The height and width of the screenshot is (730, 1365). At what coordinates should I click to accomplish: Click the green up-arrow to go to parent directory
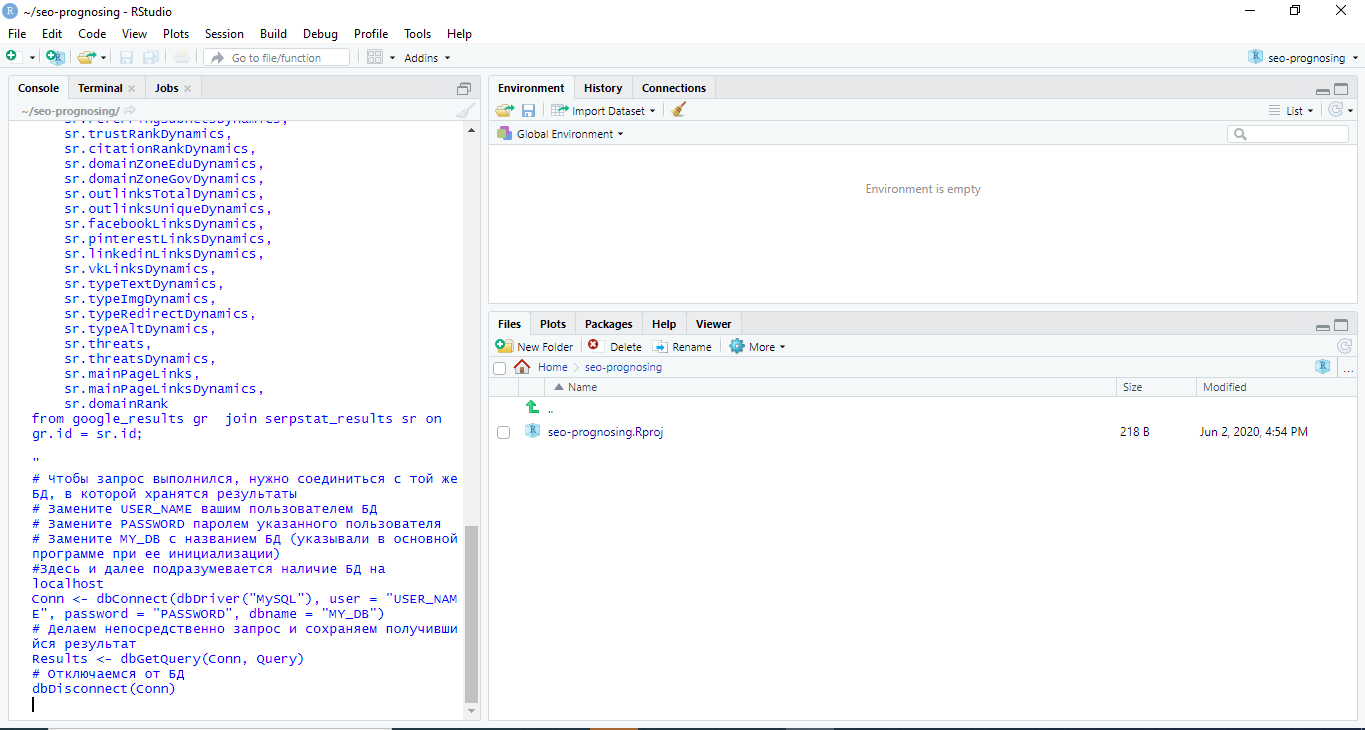(531, 405)
